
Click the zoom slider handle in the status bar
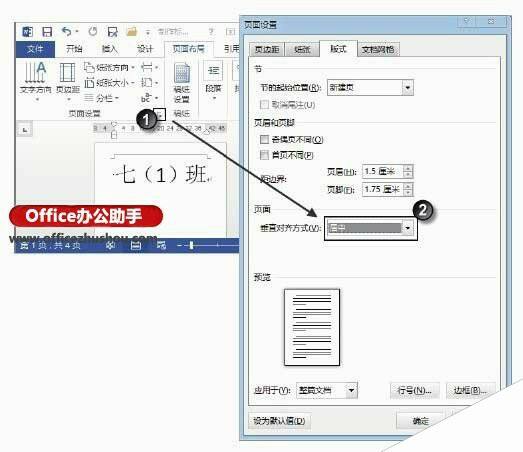pos(191,246)
